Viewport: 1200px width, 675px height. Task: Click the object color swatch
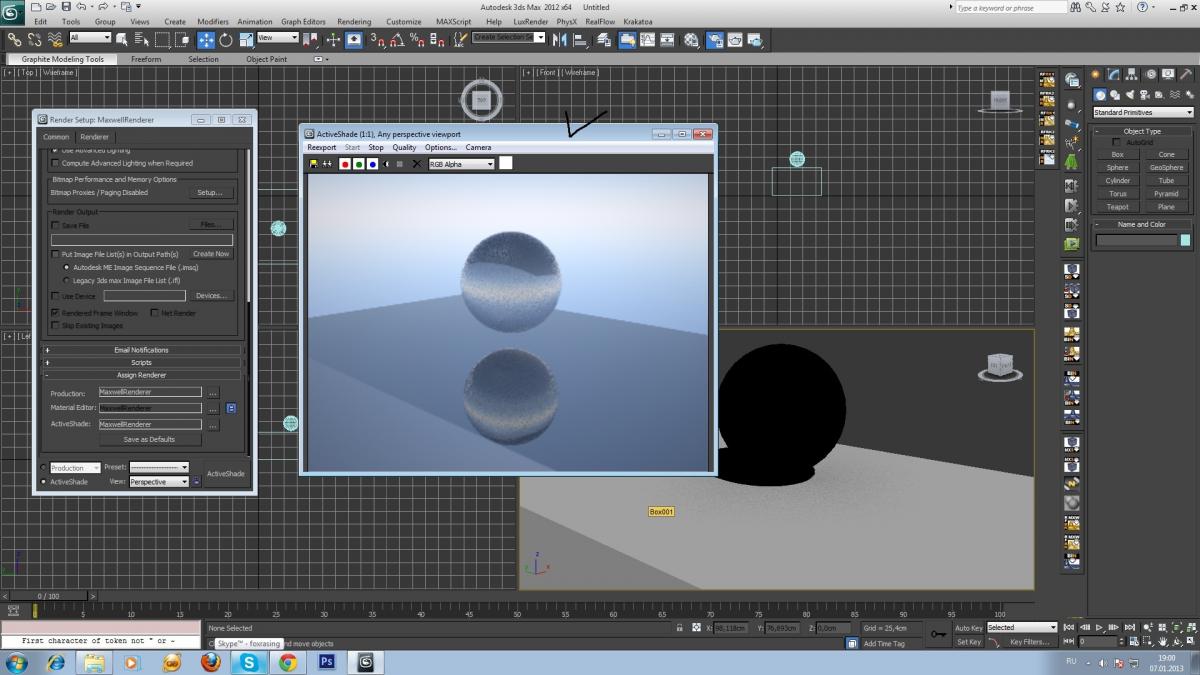coord(1185,240)
